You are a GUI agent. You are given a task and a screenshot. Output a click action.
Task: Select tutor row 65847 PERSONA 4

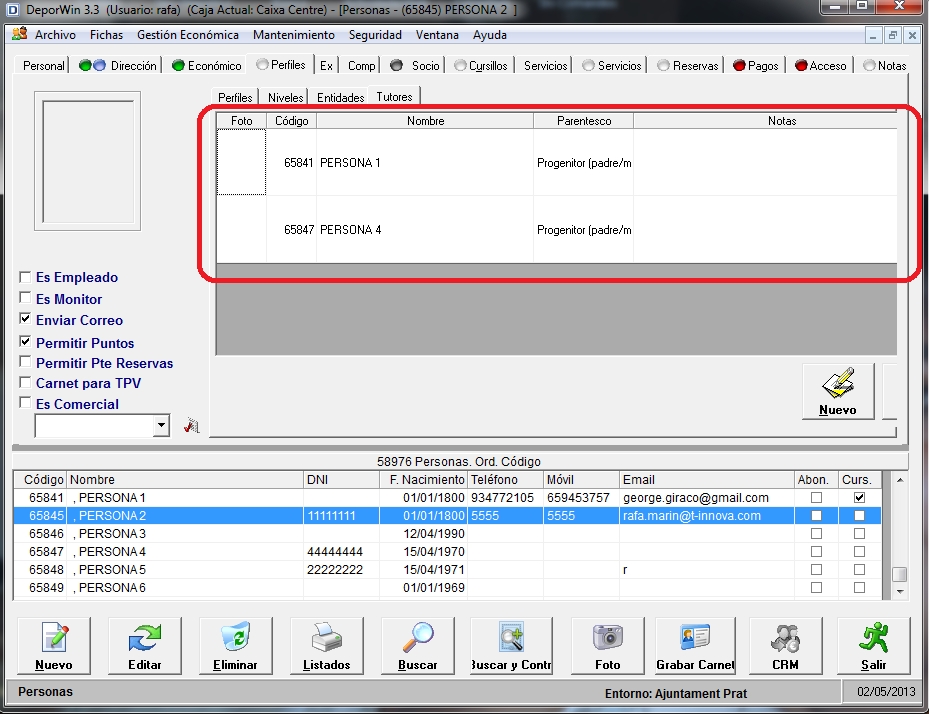pyautogui.click(x=556, y=229)
